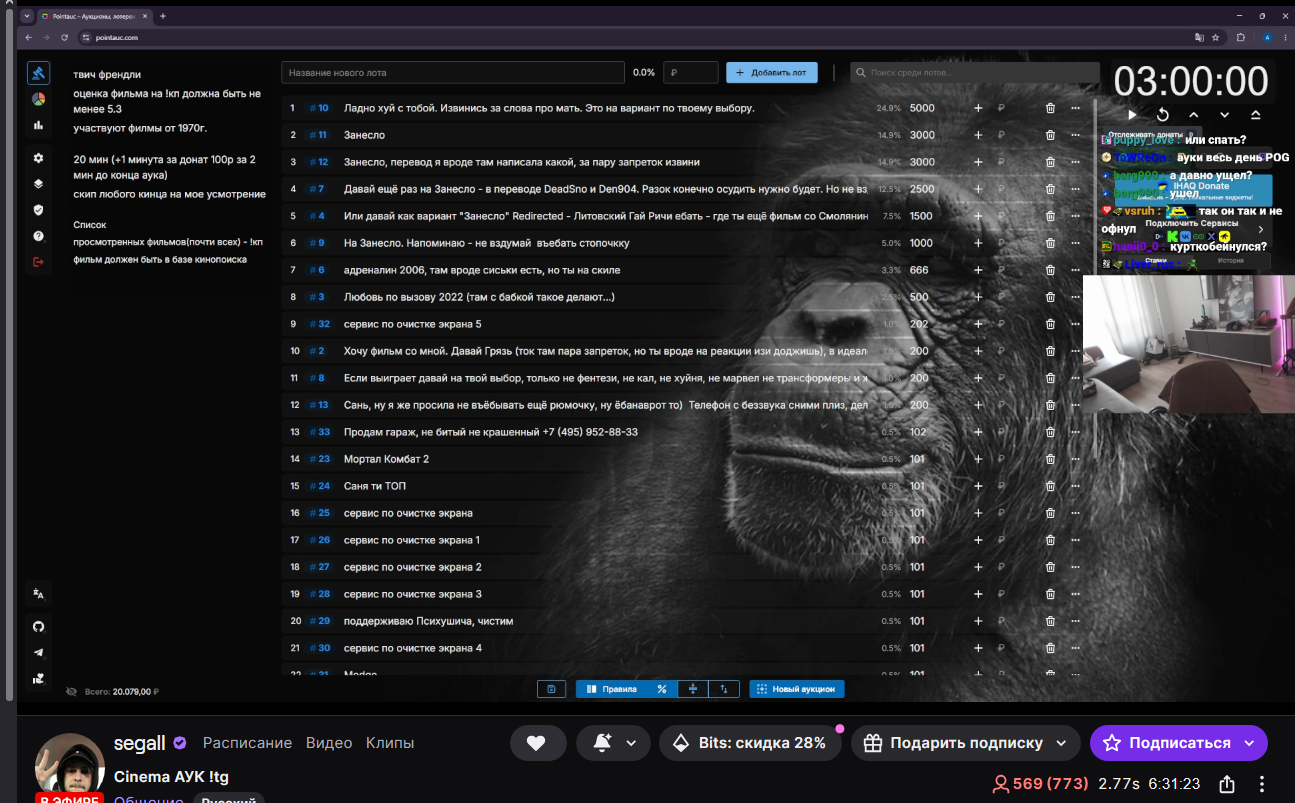Toggle the percent display button

661,689
